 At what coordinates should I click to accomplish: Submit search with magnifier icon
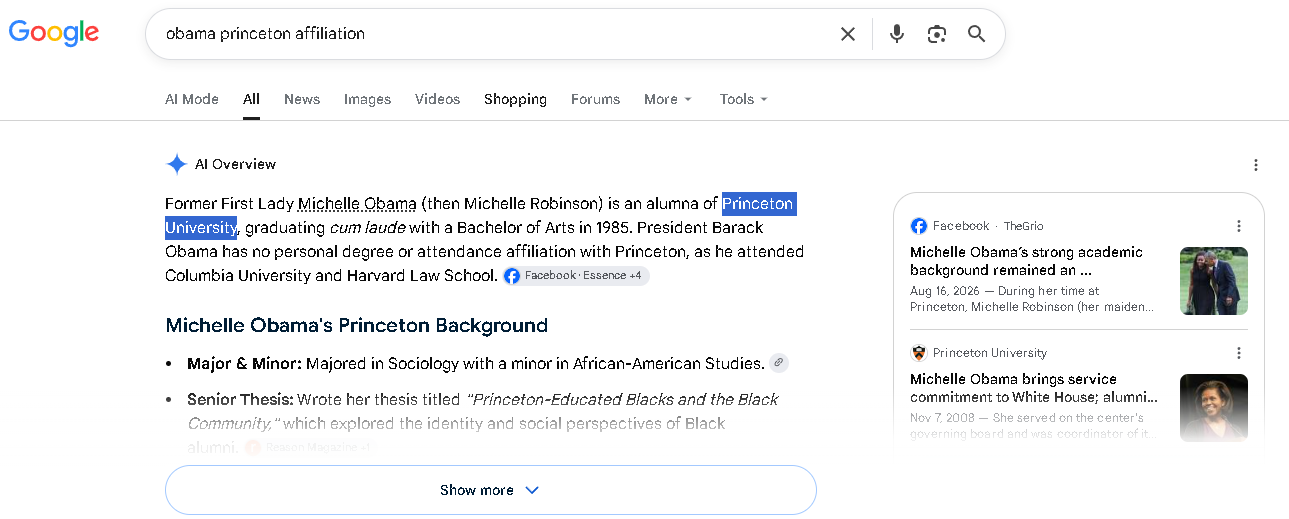coord(977,34)
